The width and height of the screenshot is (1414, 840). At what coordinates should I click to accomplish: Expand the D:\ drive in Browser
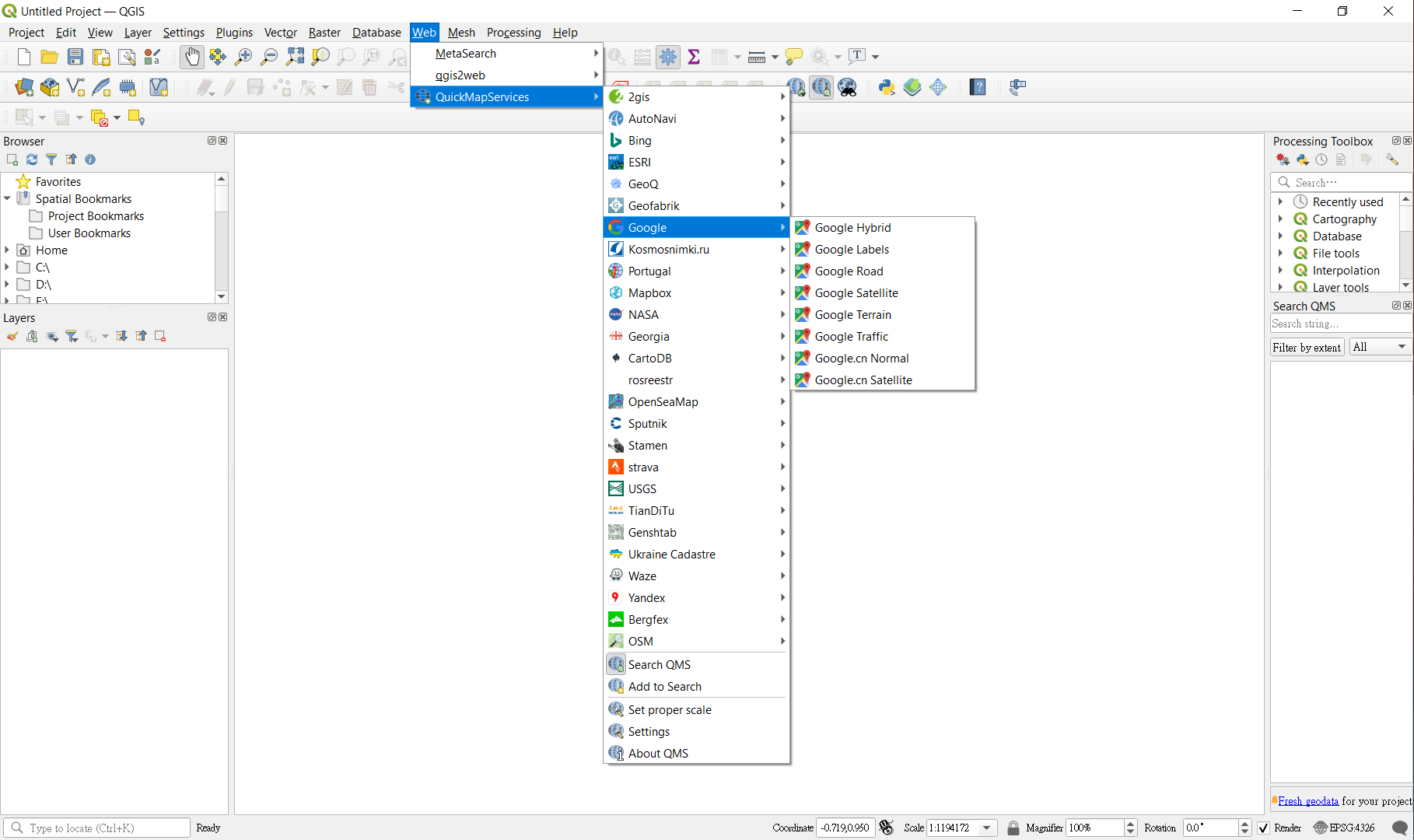(x=7, y=285)
